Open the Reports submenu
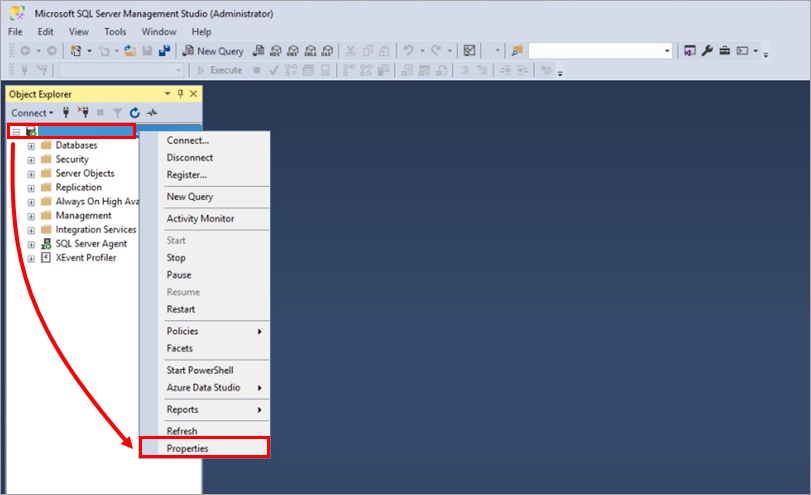Screen dimensions: 811x495 tap(205, 409)
